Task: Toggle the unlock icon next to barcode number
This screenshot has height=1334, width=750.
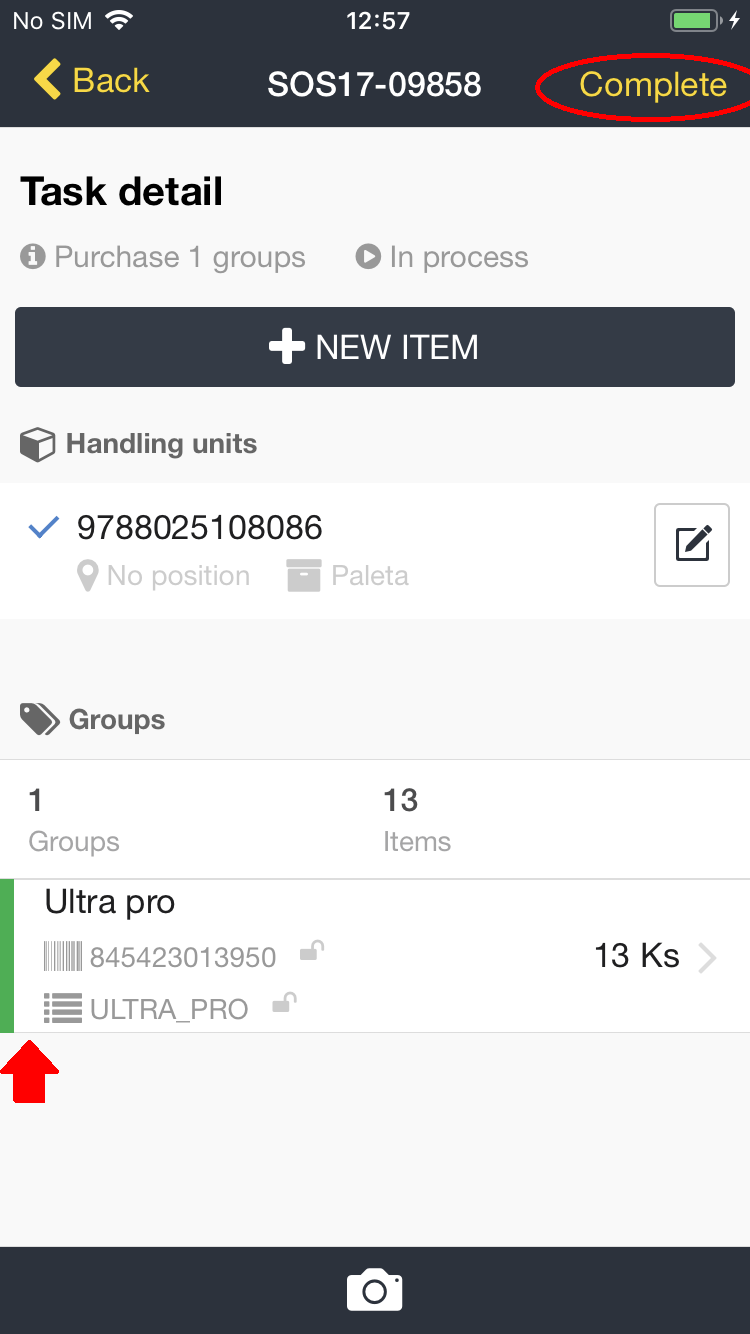Action: (x=312, y=952)
